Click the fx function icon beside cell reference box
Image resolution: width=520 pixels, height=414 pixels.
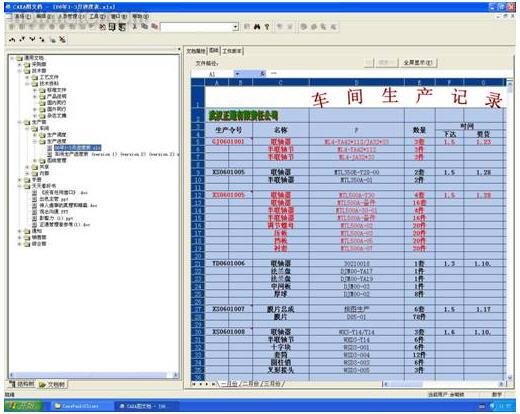point(262,73)
